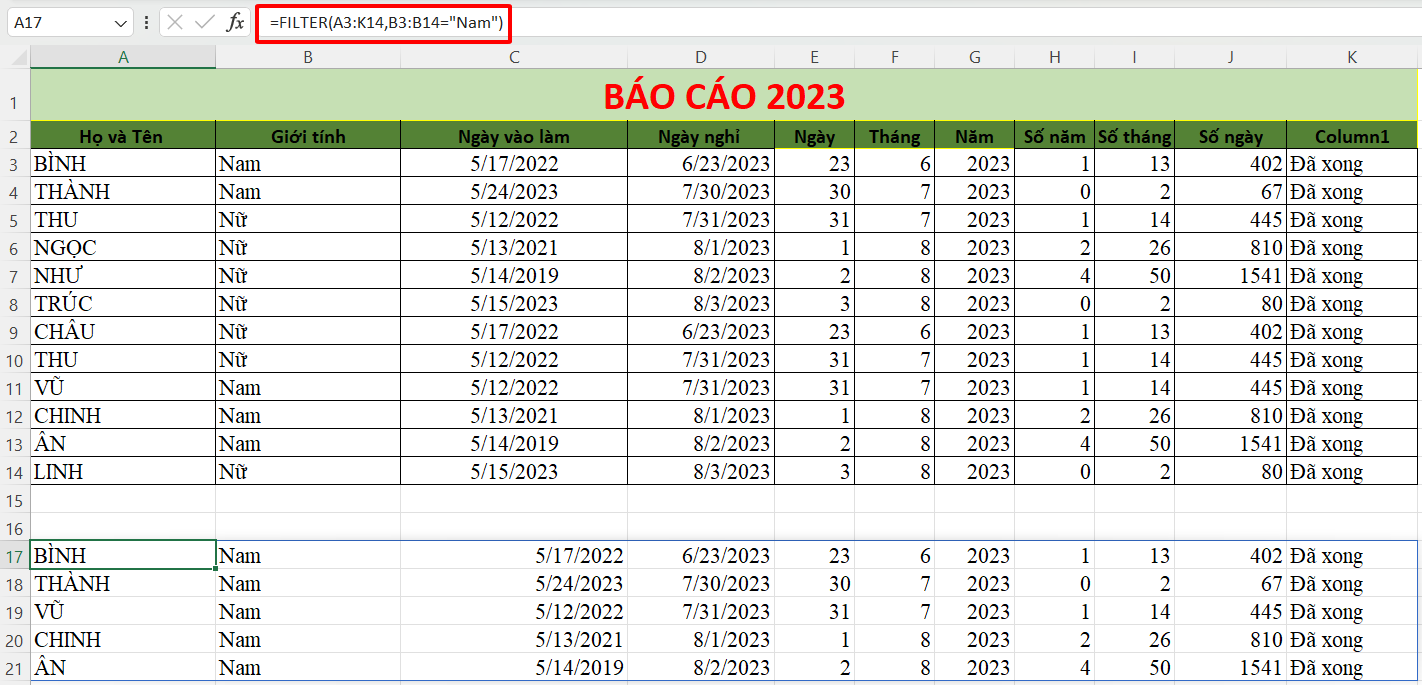This screenshot has width=1422, height=685.
Task: Click the three-dot handle beside the Name Box
Action: tap(147, 23)
